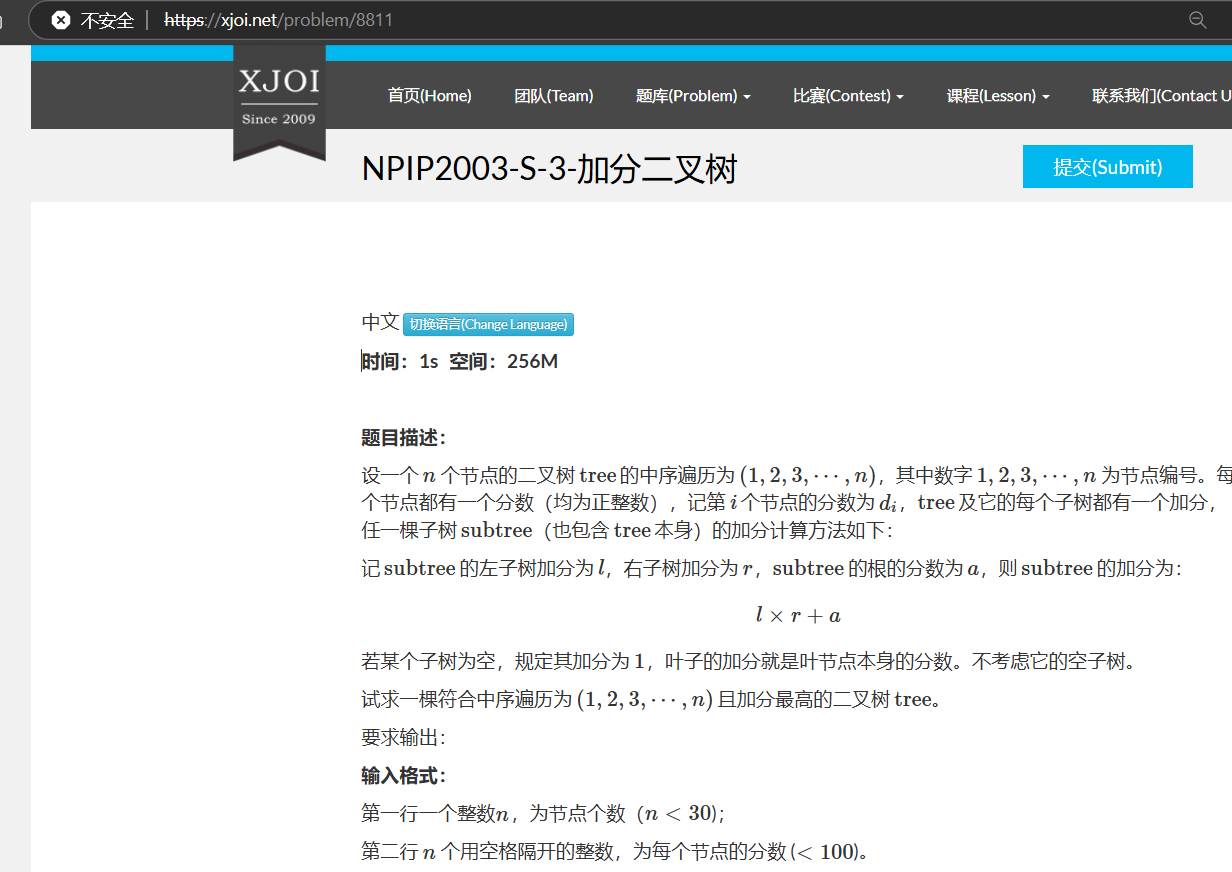This screenshot has width=1232, height=872.
Task: Go to 首页(Home) page
Action: 429,96
